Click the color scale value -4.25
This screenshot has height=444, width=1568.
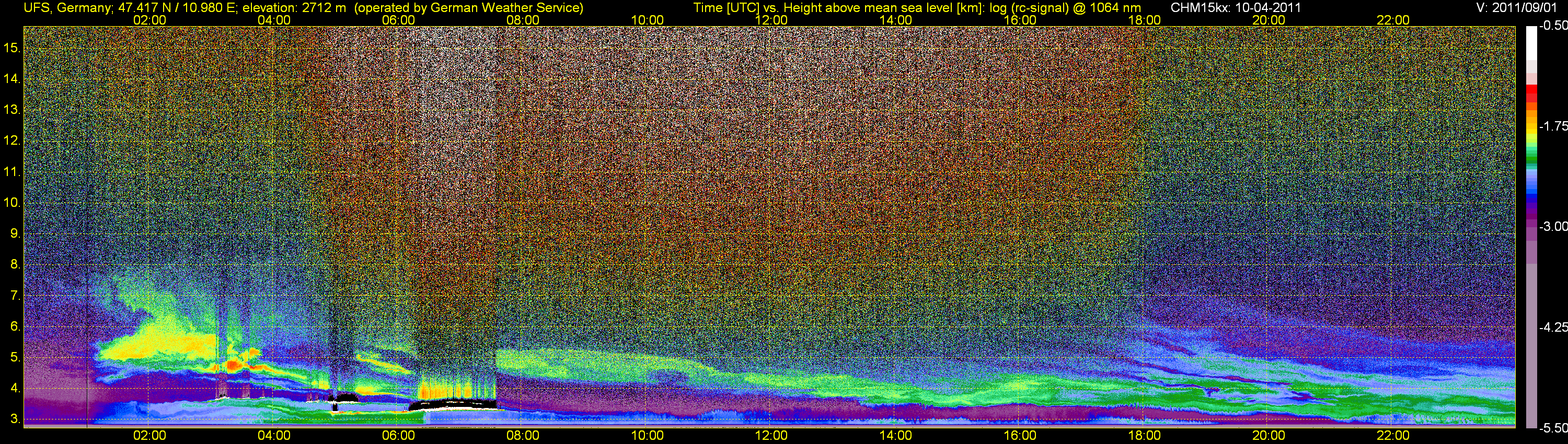[1553, 327]
